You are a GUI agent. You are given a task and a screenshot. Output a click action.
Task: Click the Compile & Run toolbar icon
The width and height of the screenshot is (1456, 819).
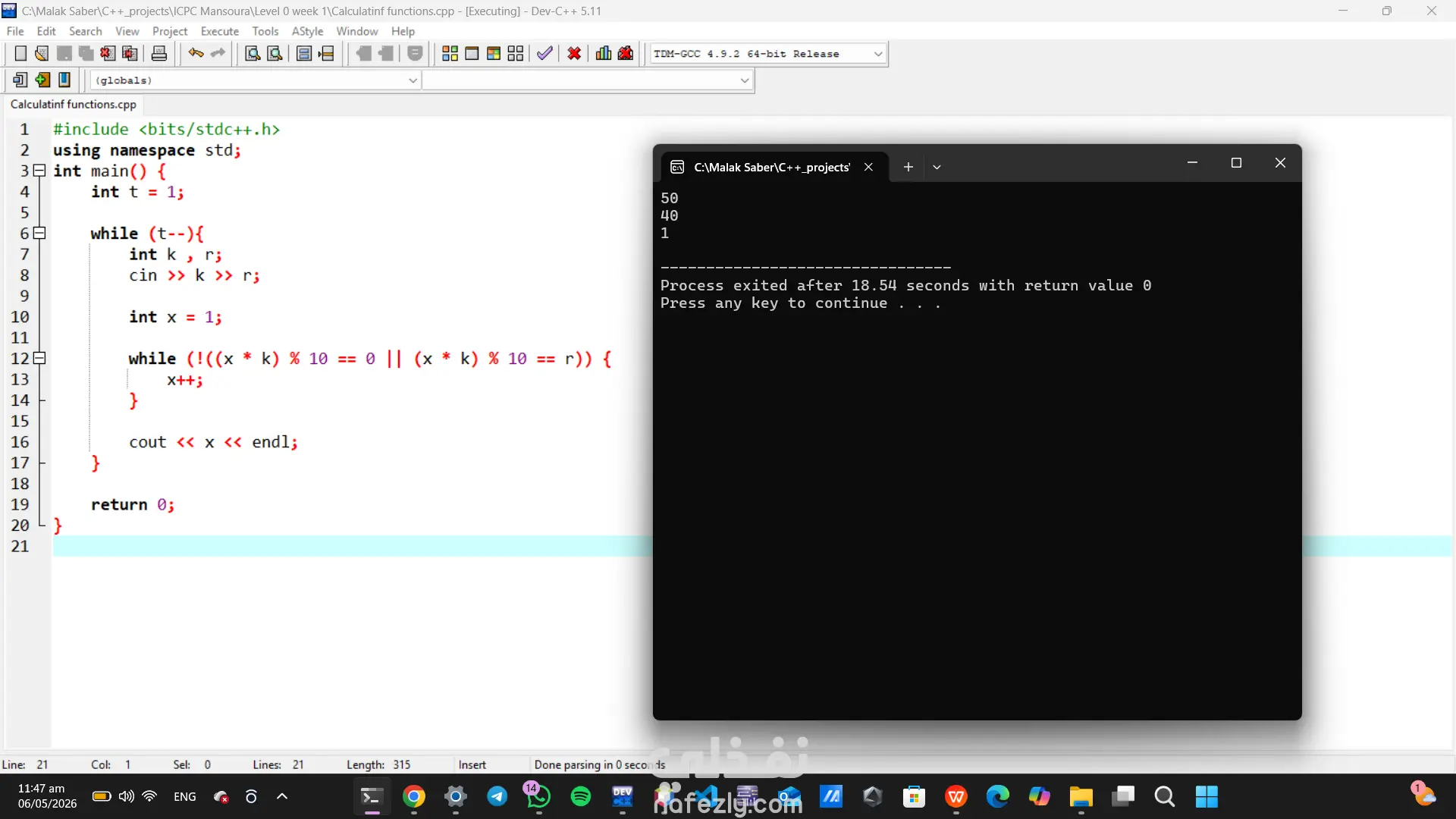(494, 53)
